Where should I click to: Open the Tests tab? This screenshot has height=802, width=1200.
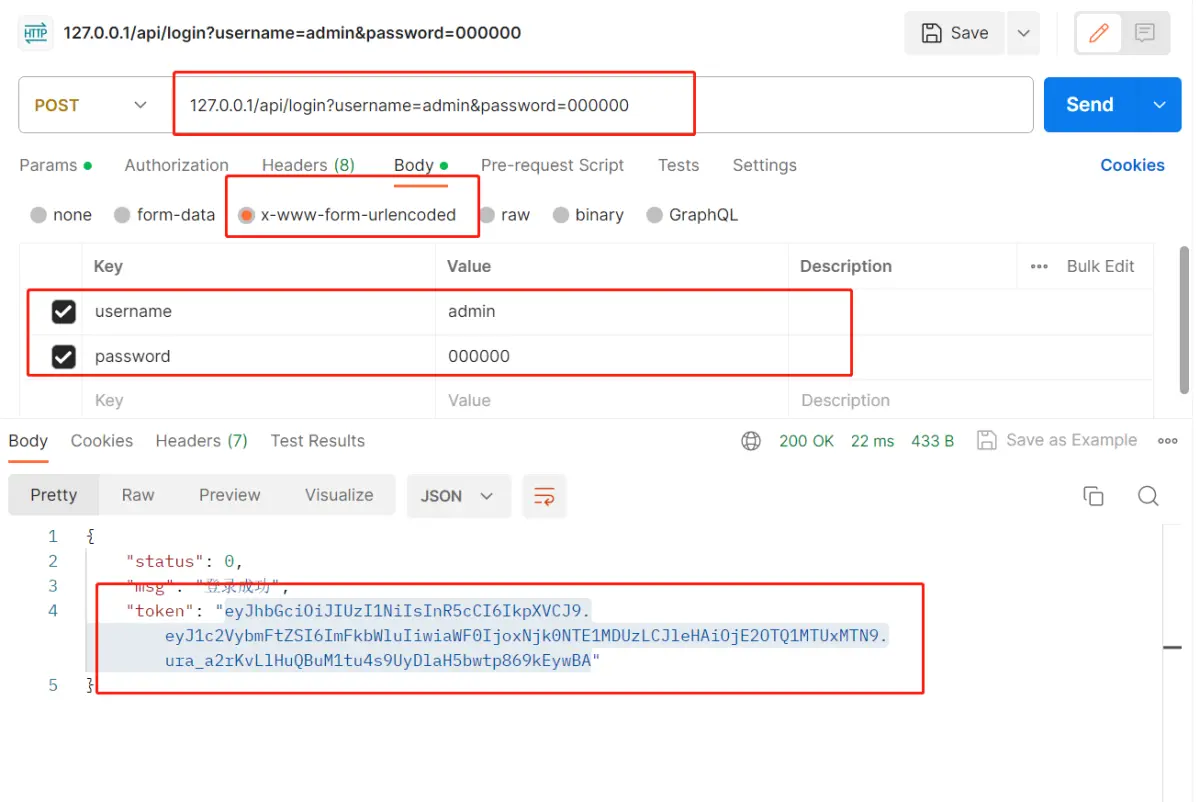point(678,166)
